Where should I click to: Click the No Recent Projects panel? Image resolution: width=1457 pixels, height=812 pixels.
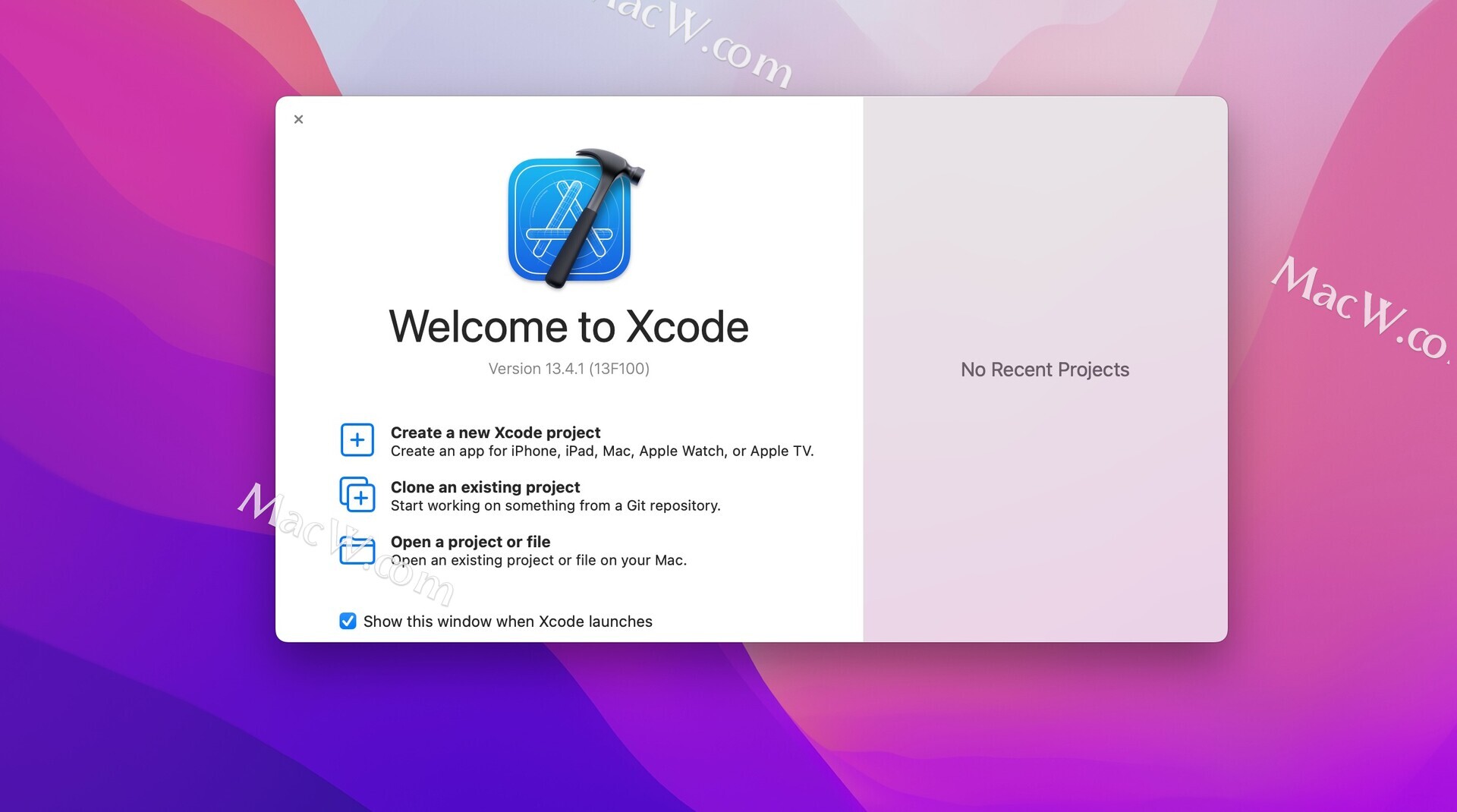pyautogui.click(x=1045, y=370)
